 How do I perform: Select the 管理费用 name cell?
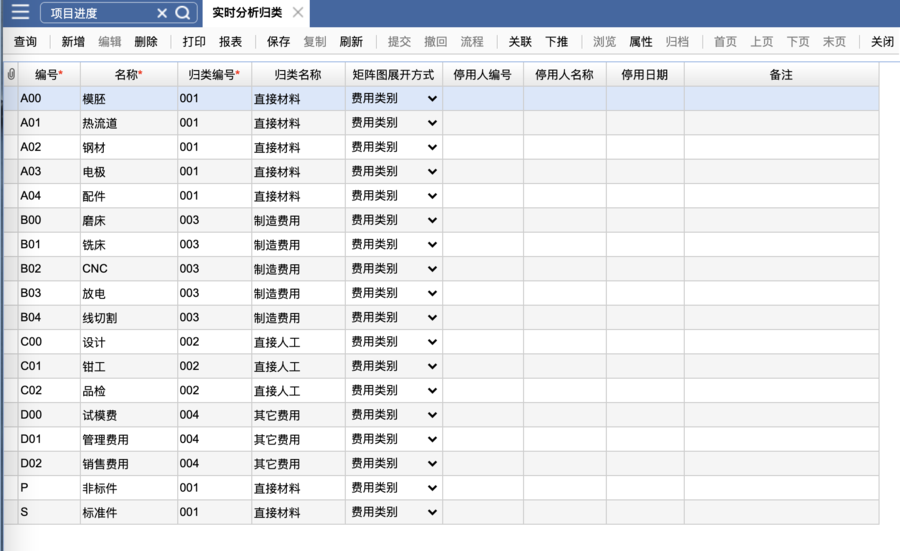click(129, 439)
